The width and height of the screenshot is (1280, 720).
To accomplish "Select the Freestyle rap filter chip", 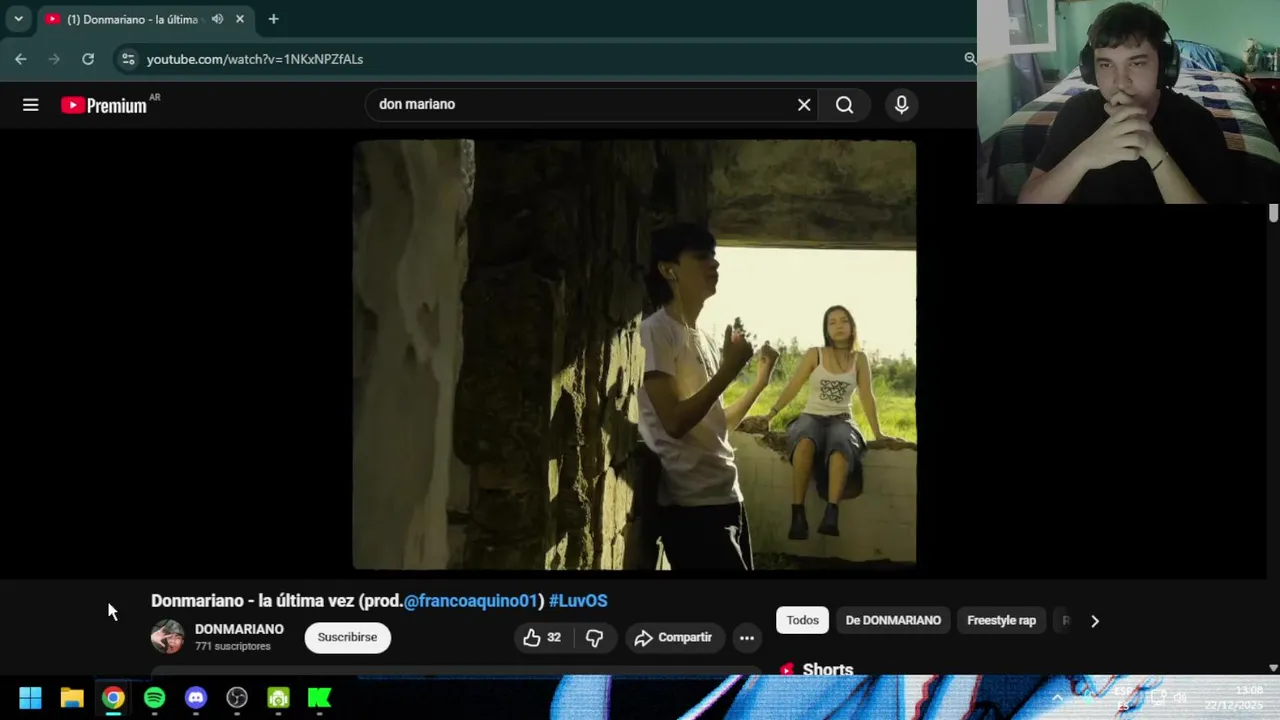I will (x=1001, y=620).
